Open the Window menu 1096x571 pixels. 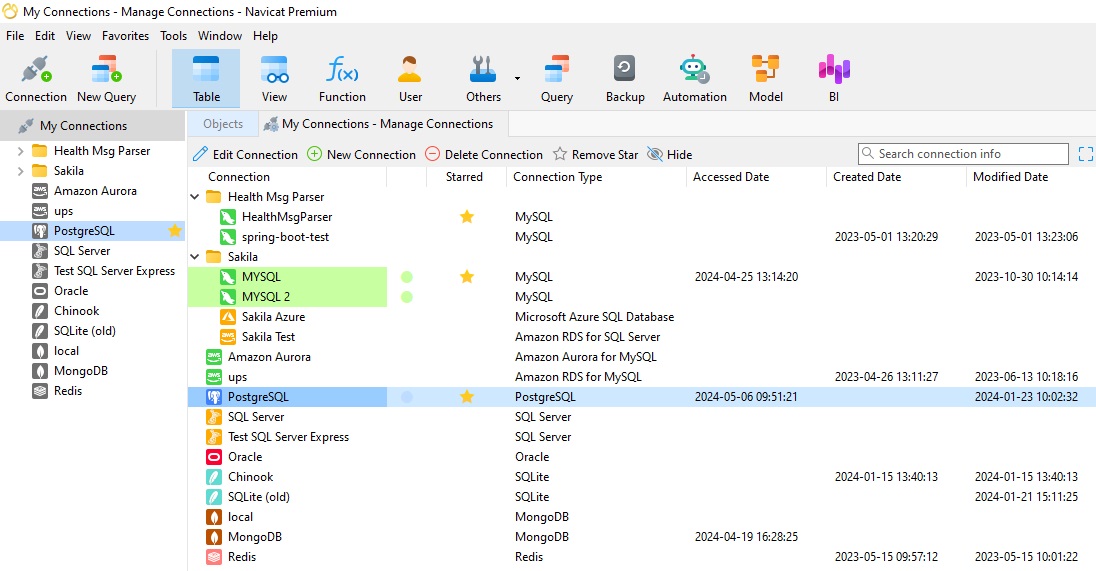(x=219, y=36)
